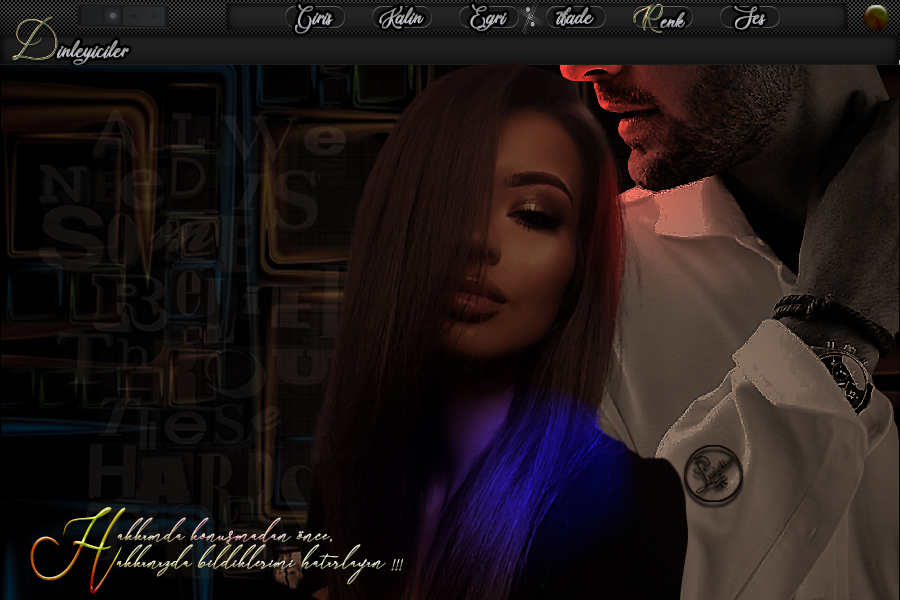Toggle the Ses sound option
This screenshot has height=600, width=900.
click(x=749, y=18)
